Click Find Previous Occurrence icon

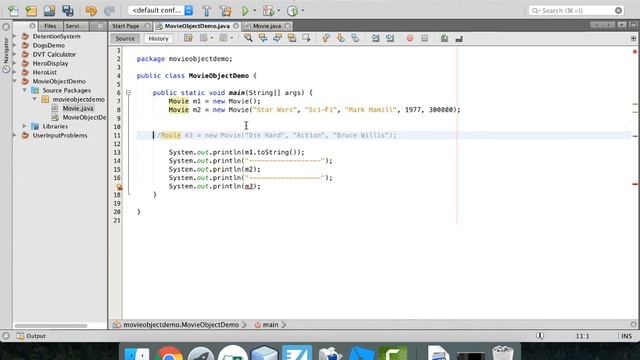pos(262,38)
